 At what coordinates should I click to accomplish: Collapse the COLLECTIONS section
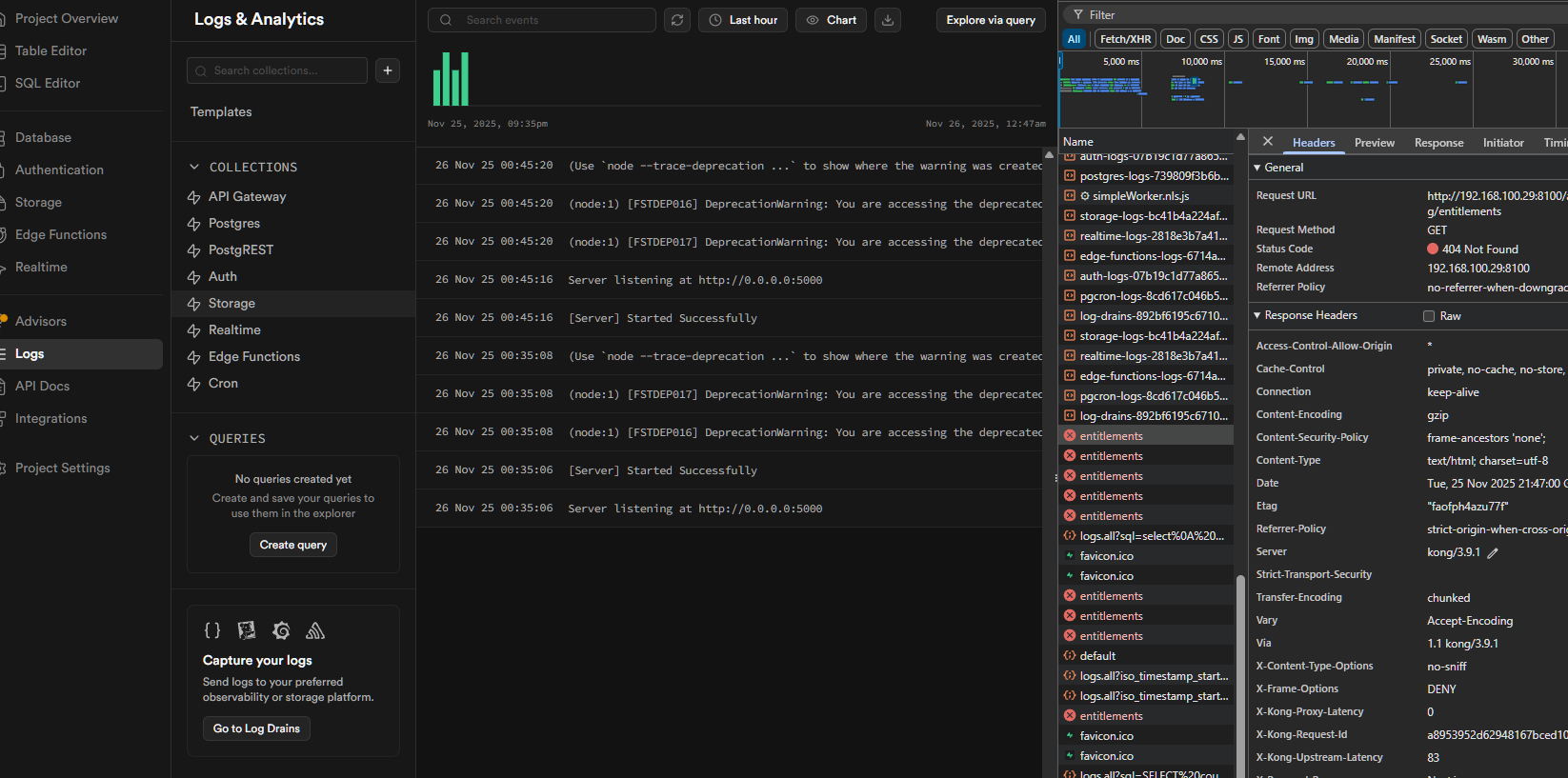(194, 168)
